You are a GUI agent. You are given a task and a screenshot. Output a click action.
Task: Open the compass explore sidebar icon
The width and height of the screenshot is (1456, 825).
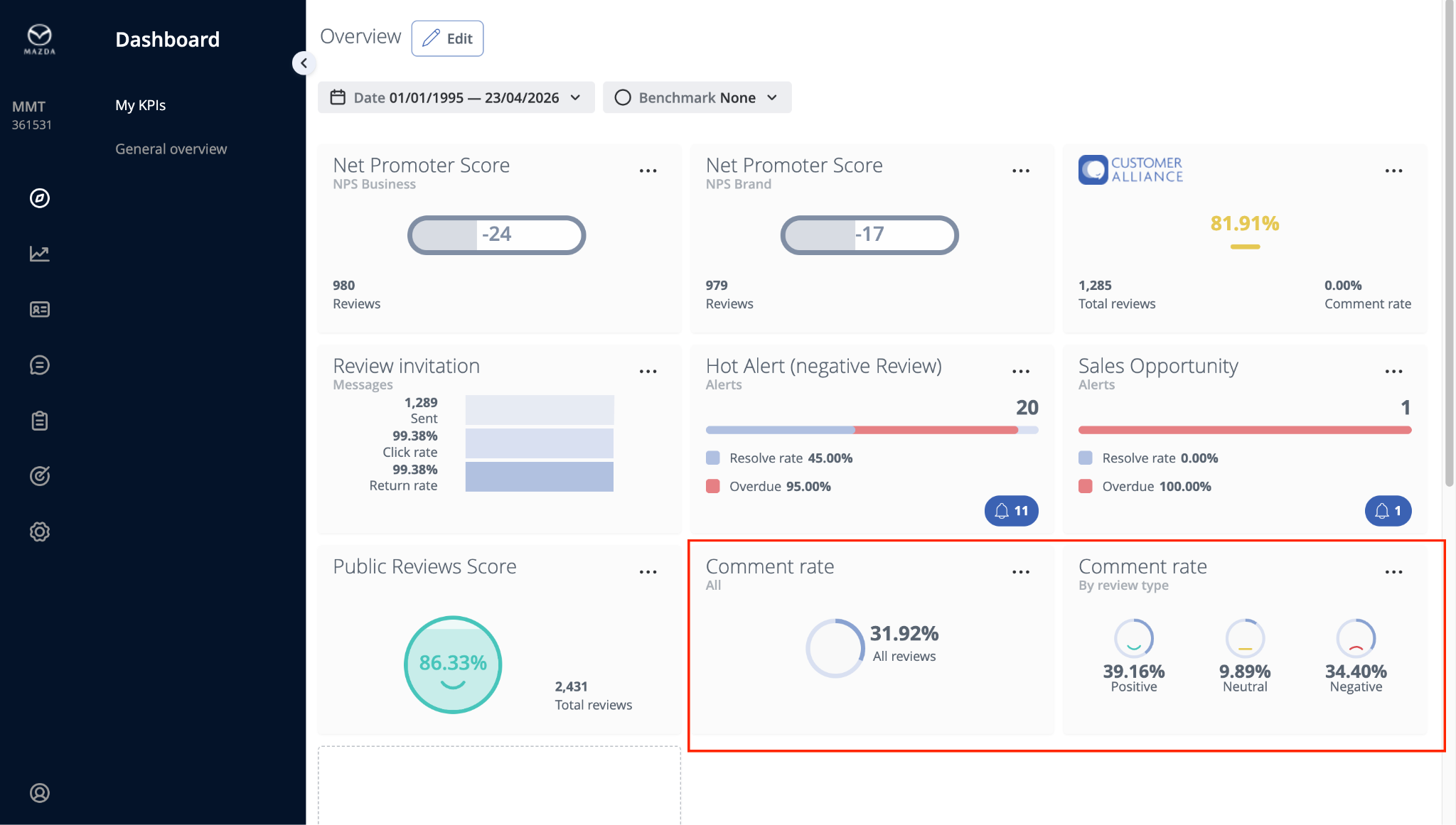pos(40,198)
